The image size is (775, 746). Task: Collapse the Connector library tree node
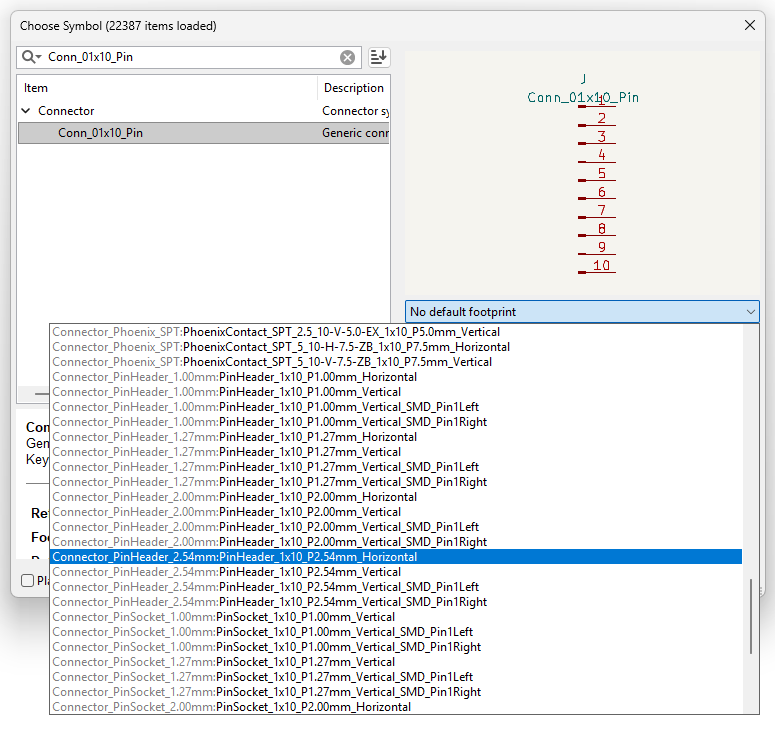[x=26, y=111]
